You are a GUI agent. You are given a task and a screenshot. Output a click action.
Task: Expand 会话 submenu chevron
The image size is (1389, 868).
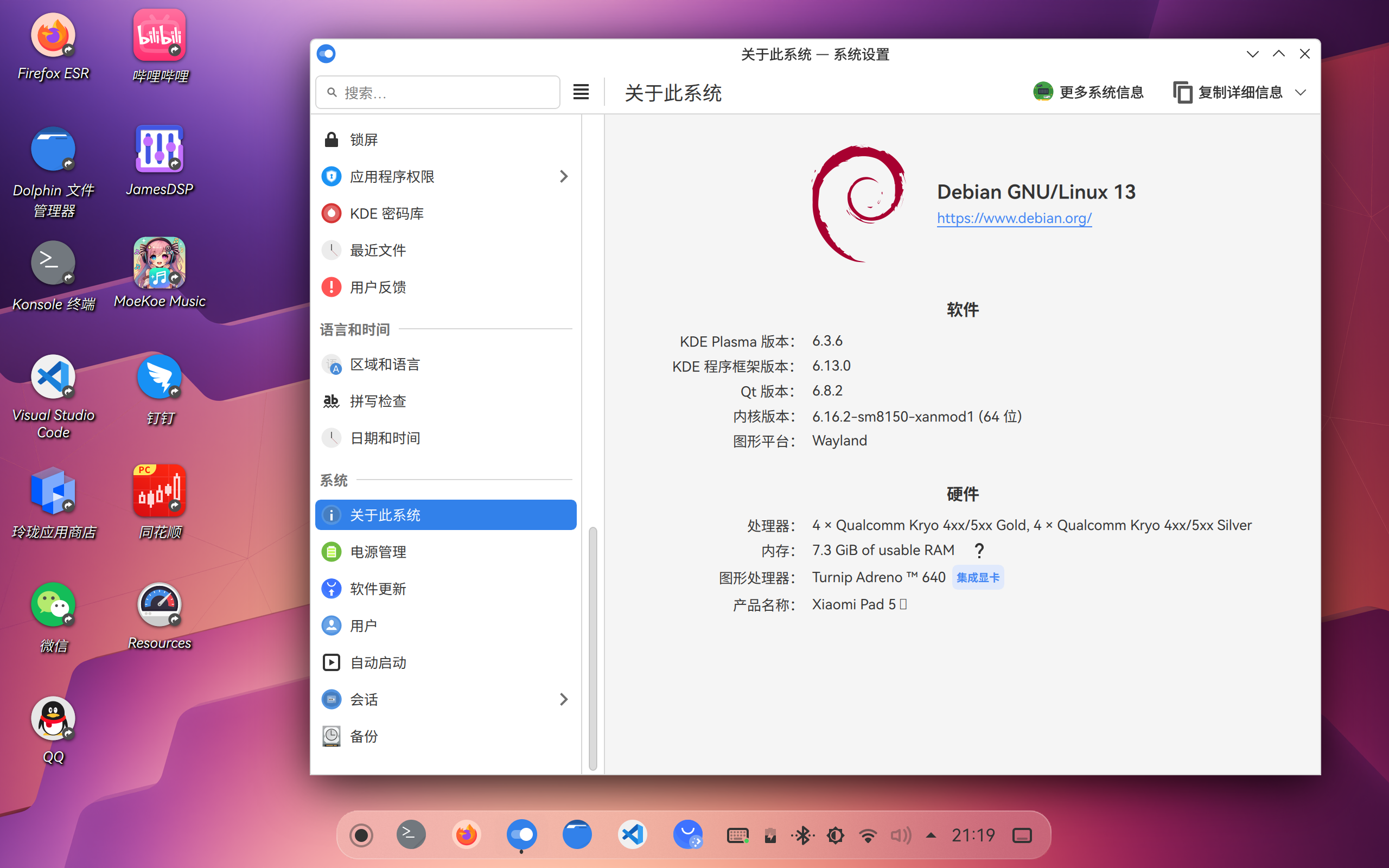tap(564, 699)
